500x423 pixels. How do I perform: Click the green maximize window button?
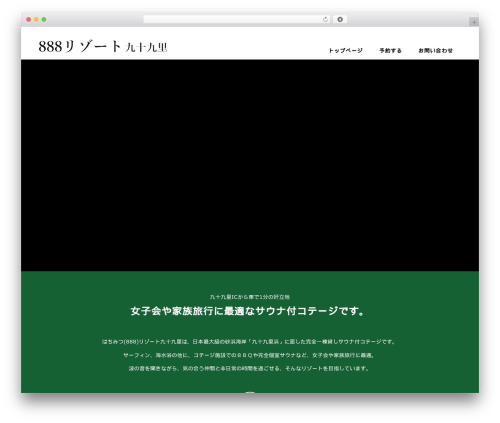pos(44,20)
